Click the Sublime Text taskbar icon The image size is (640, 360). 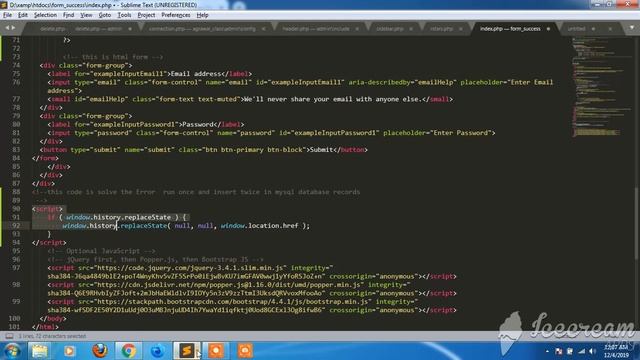tap(187, 351)
